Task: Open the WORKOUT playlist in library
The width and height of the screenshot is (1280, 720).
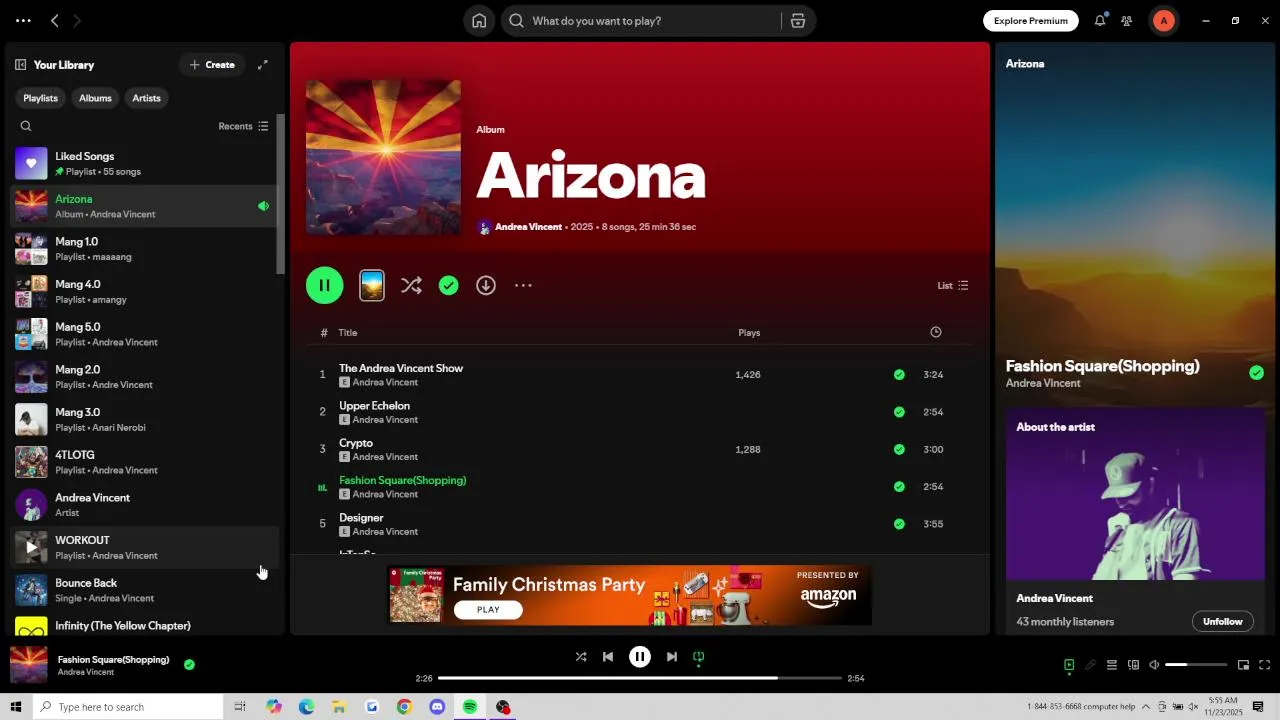Action: coord(143,548)
